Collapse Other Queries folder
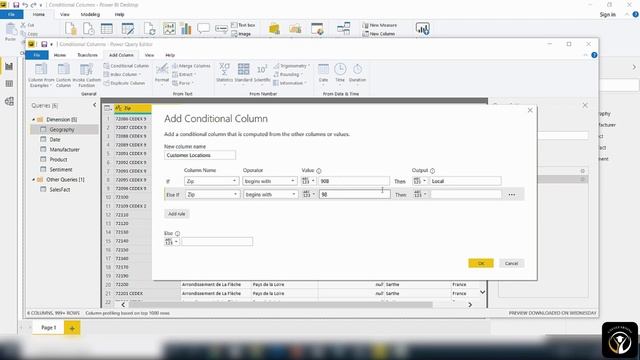 (x=33, y=180)
